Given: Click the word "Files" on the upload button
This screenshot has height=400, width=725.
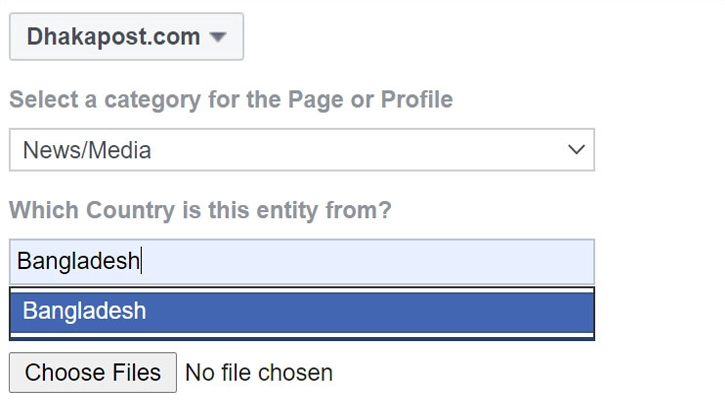Looking at the screenshot, I should coord(136,373).
